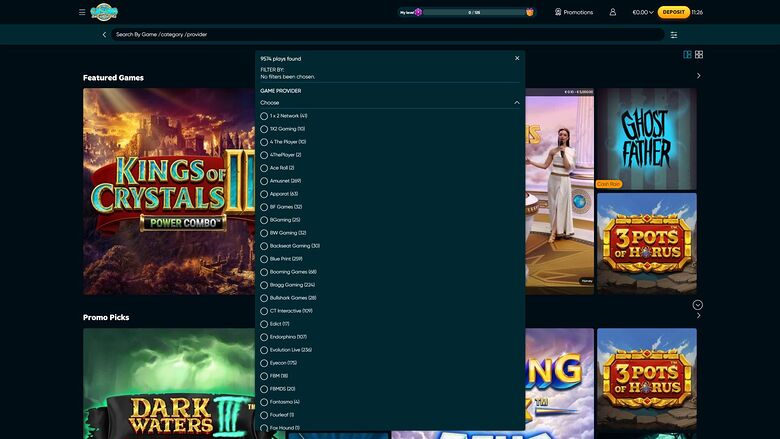
Task: Select 4ThePlayer provider
Action: click(x=281, y=155)
